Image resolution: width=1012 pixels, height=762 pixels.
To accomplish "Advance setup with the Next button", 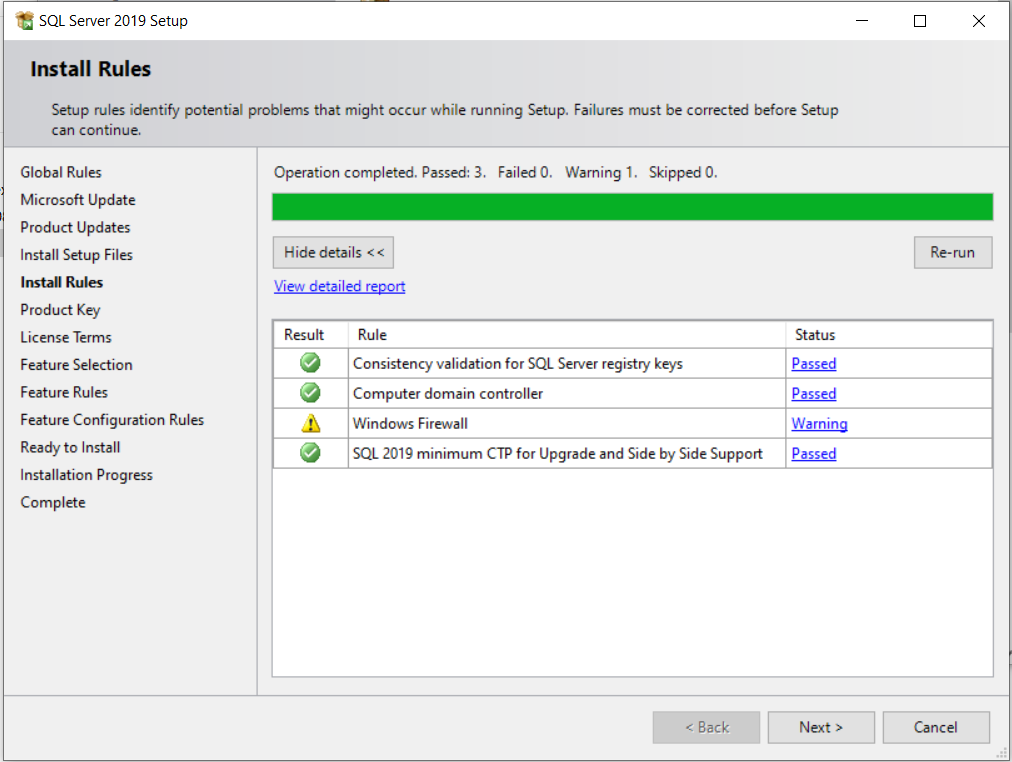I will [820, 727].
